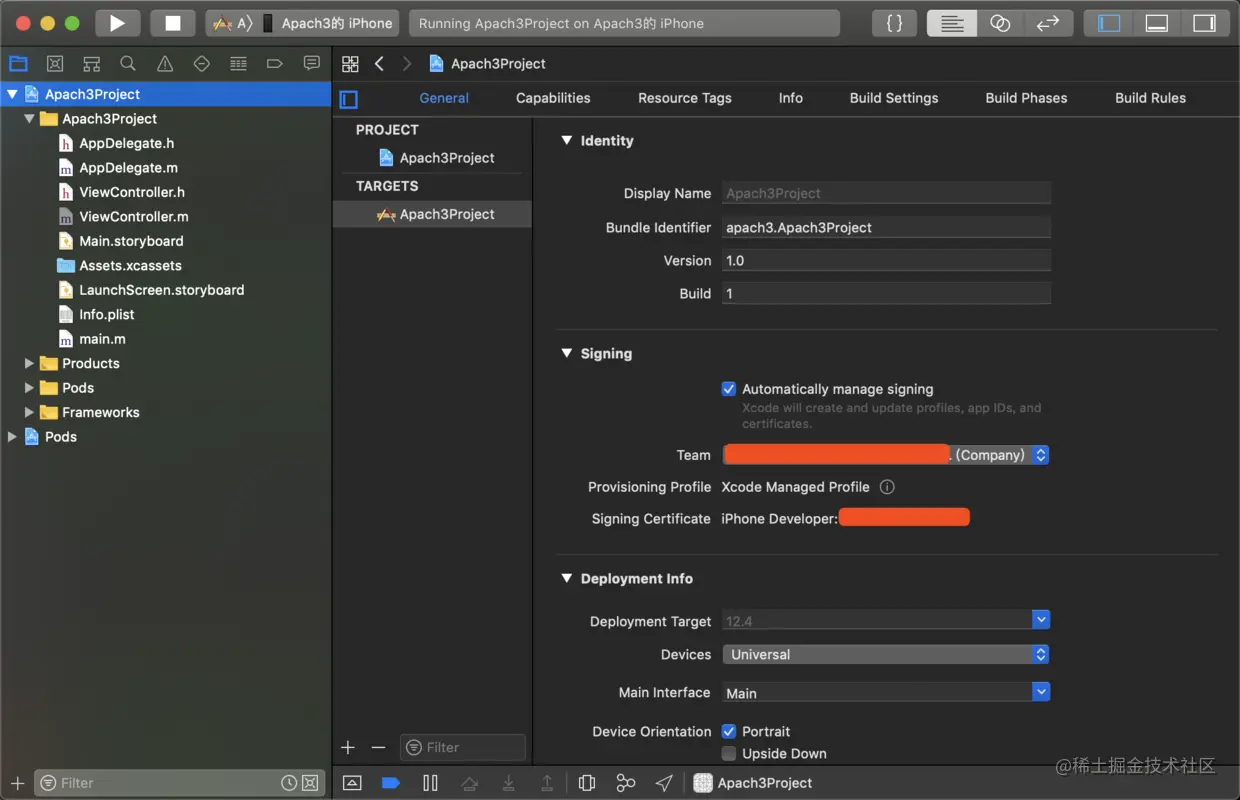Image resolution: width=1240 pixels, height=800 pixels.
Task: Toggle the breakpoints activation icon
Action: pyautogui.click(x=391, y=783)
